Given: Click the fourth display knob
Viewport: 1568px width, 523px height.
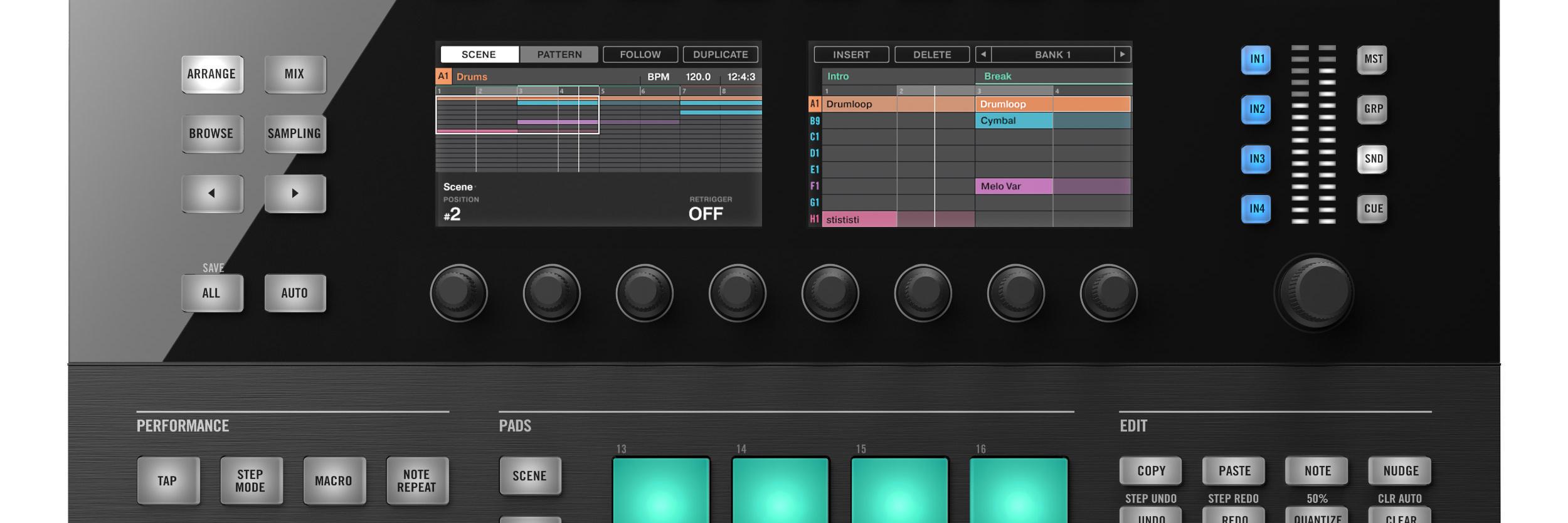Looking at the screenshot, I should click(738, 293).
